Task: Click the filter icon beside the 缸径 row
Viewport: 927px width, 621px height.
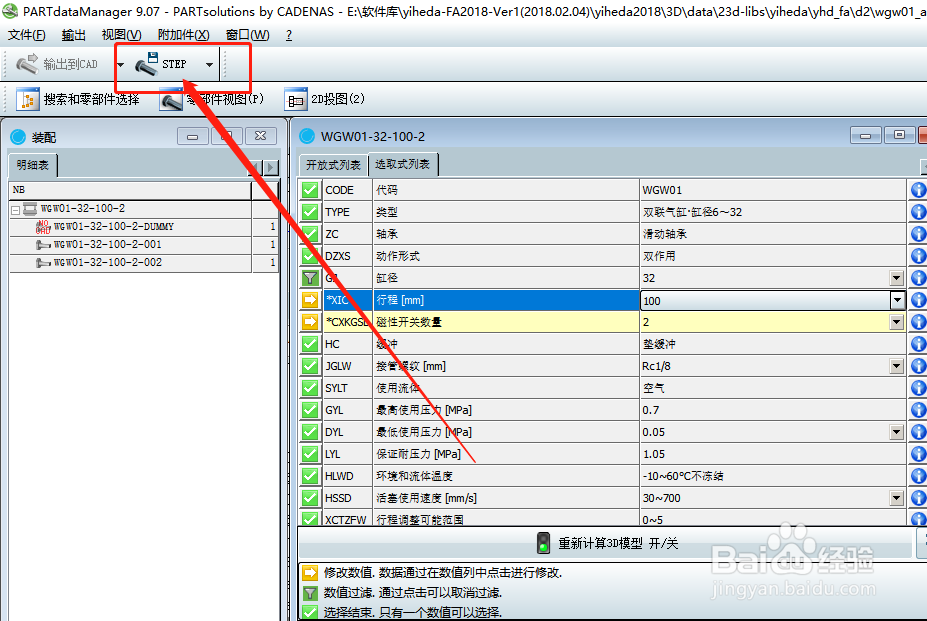Action: coord(310,277)
